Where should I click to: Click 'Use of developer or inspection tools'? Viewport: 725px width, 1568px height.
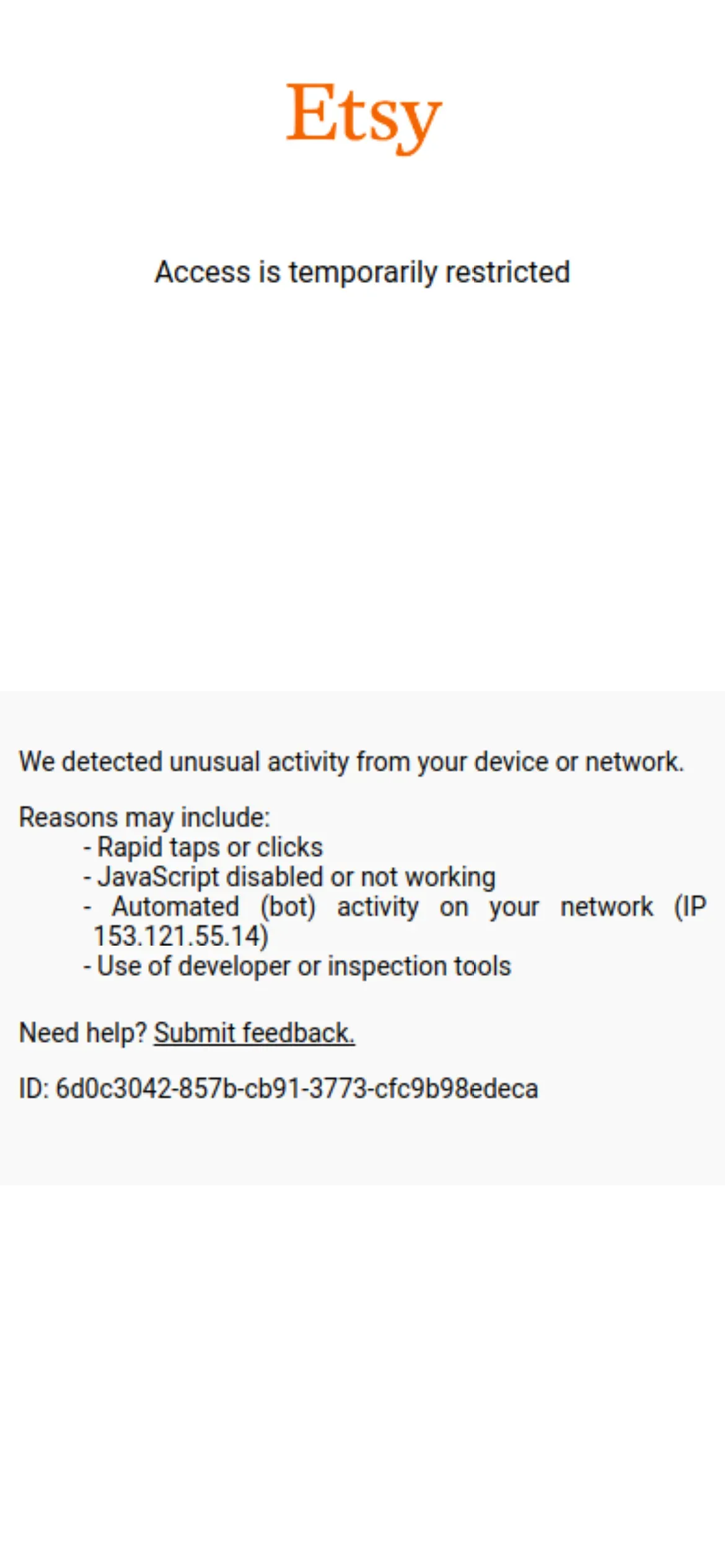click(304, 966)
